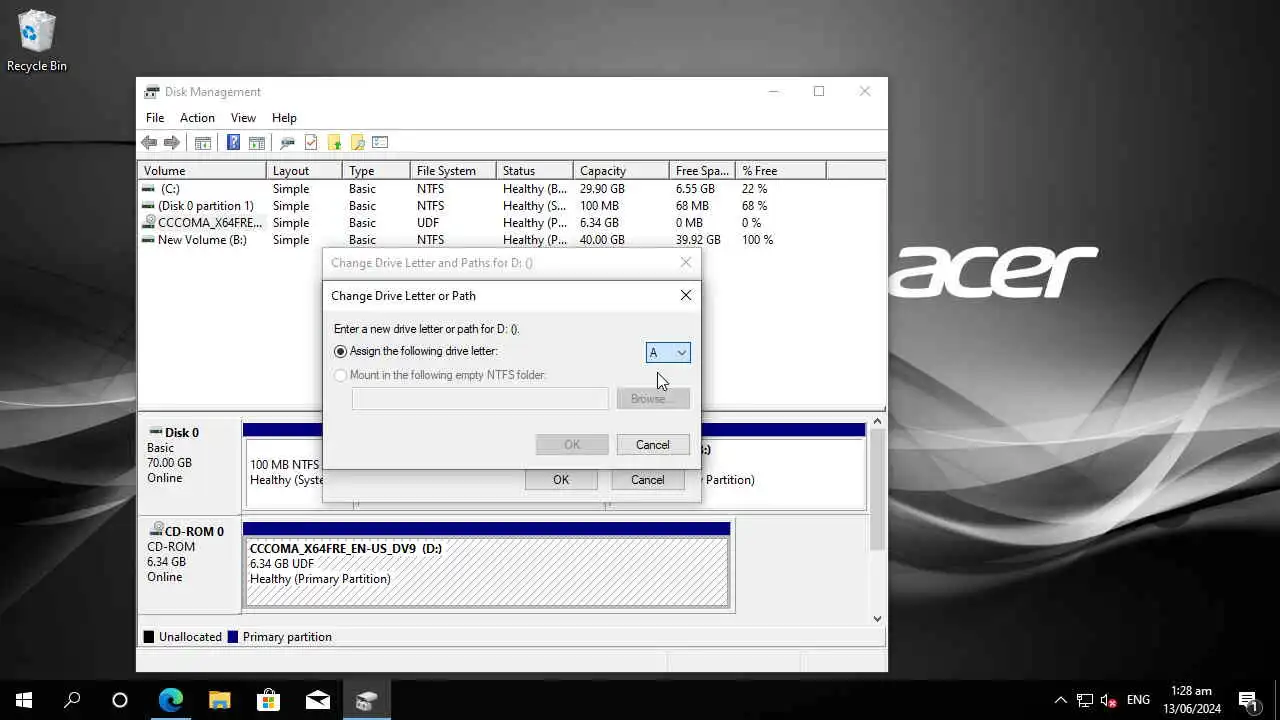The width and height of the screenshot is (1280, 720).
Task: Open the blue Help toolbar icon
Action: pos(233,143)
